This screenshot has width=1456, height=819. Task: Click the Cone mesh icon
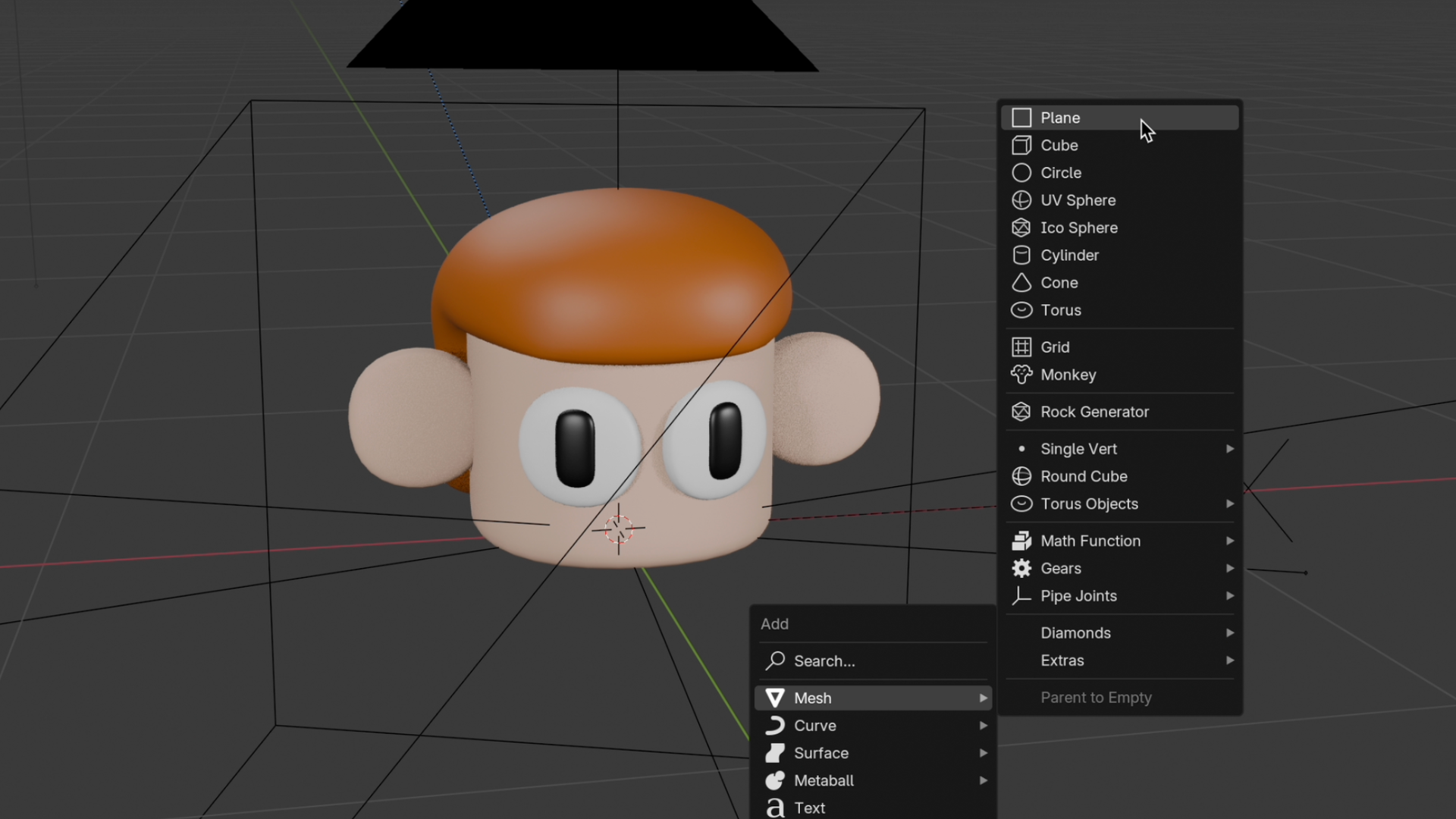(1021, 283)
